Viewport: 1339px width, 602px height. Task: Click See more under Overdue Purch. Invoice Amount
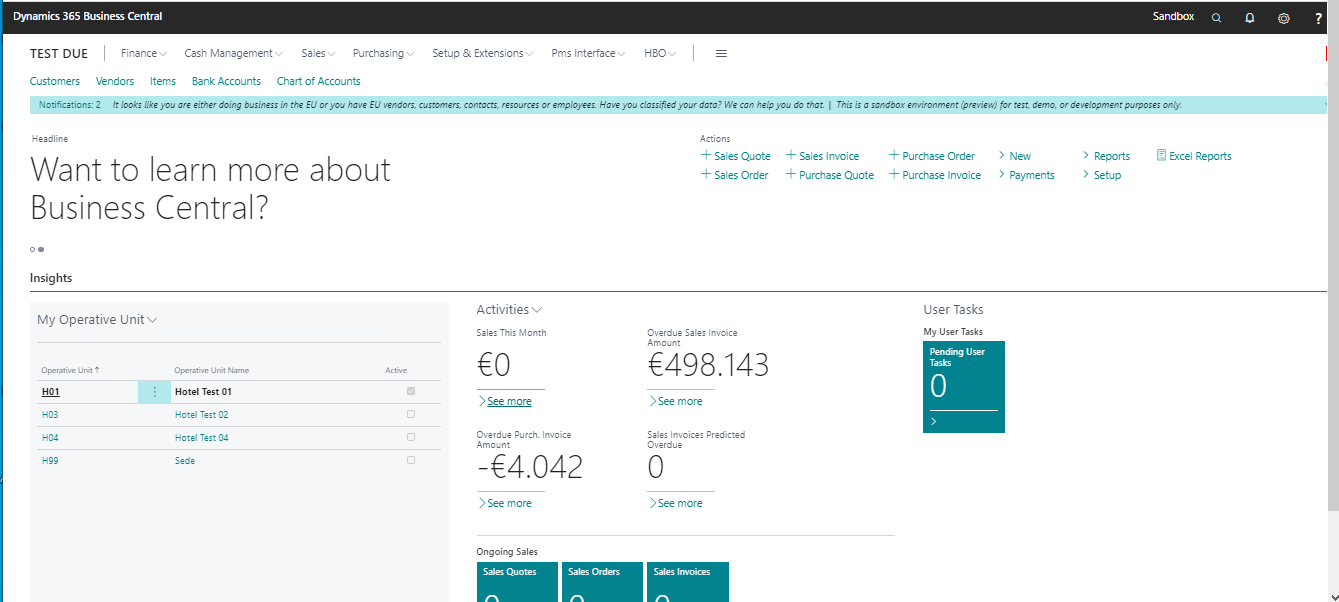505,503
